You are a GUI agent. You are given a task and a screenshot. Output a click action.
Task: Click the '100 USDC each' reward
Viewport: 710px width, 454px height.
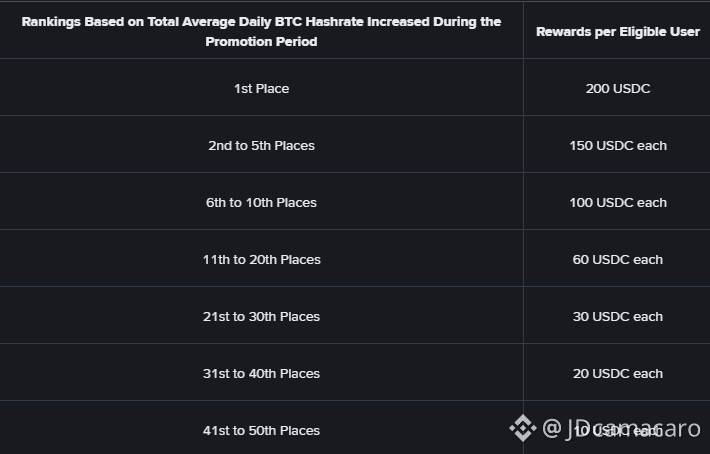617,203
